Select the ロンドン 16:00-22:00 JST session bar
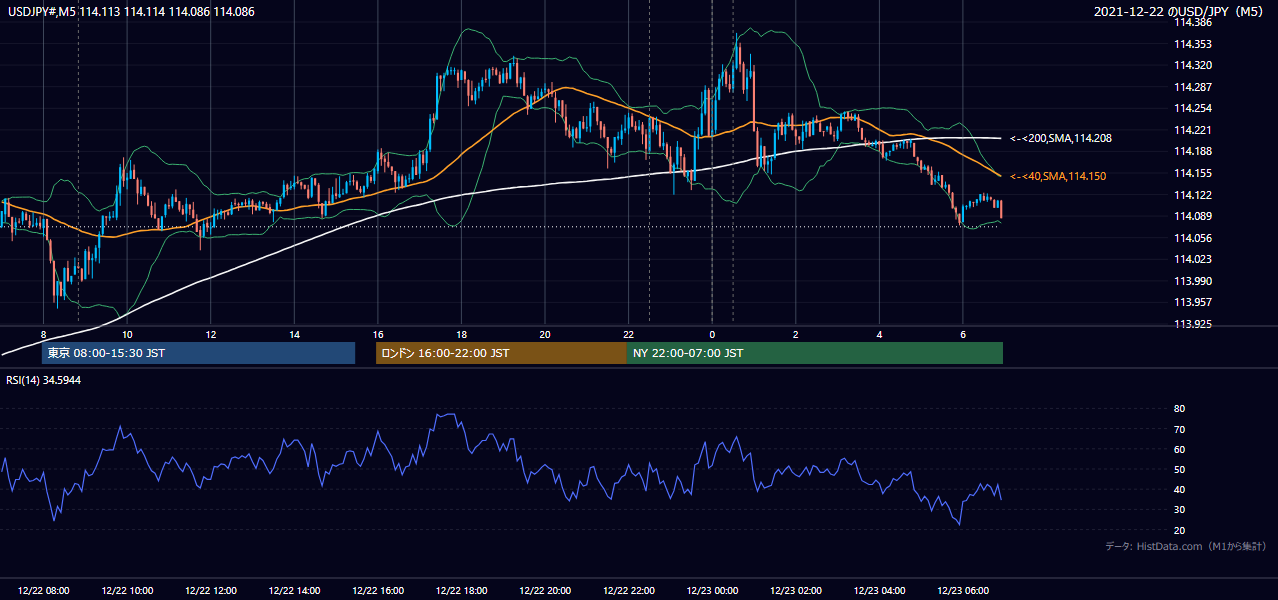1278x600 pixels. click(x=501, y=353)
